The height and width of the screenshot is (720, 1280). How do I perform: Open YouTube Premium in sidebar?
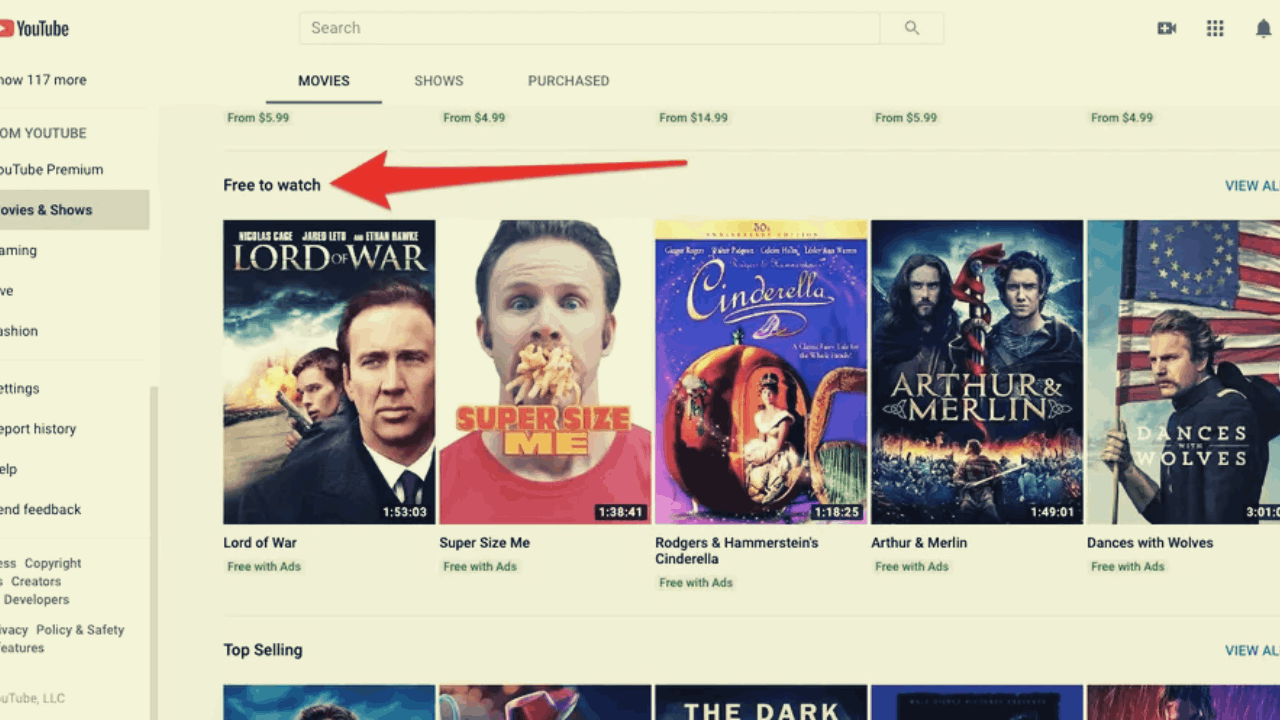pos(51,170)
